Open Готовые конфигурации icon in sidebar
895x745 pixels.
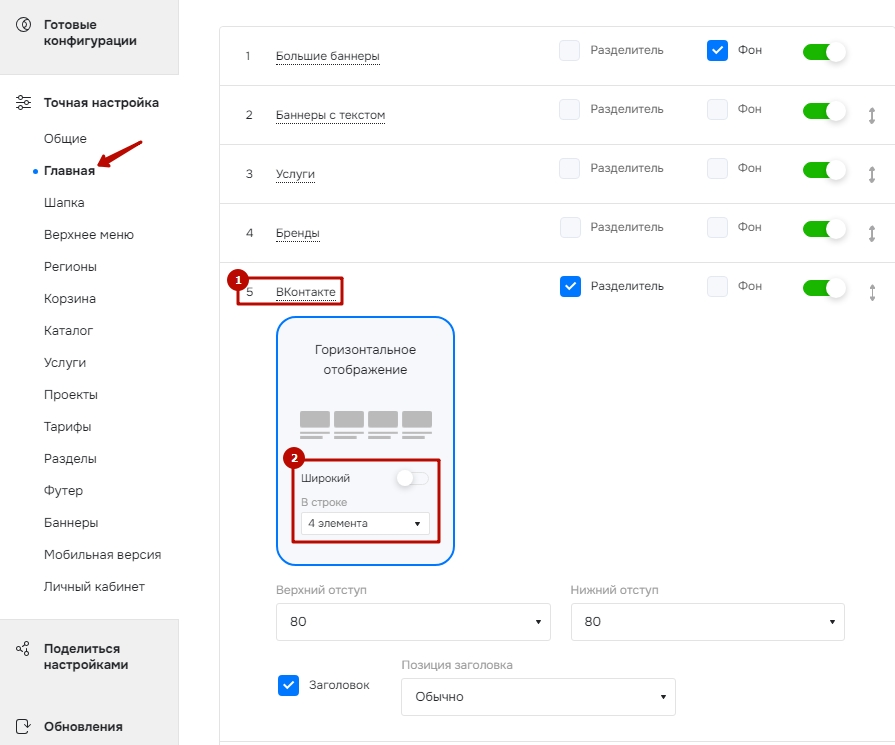pos(23,25)
